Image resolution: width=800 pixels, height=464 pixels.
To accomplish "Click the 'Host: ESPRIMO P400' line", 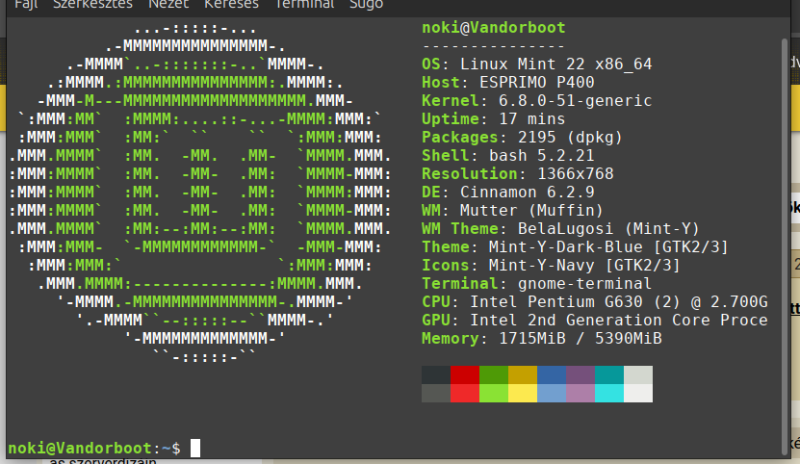I will (x=508, y=83).
